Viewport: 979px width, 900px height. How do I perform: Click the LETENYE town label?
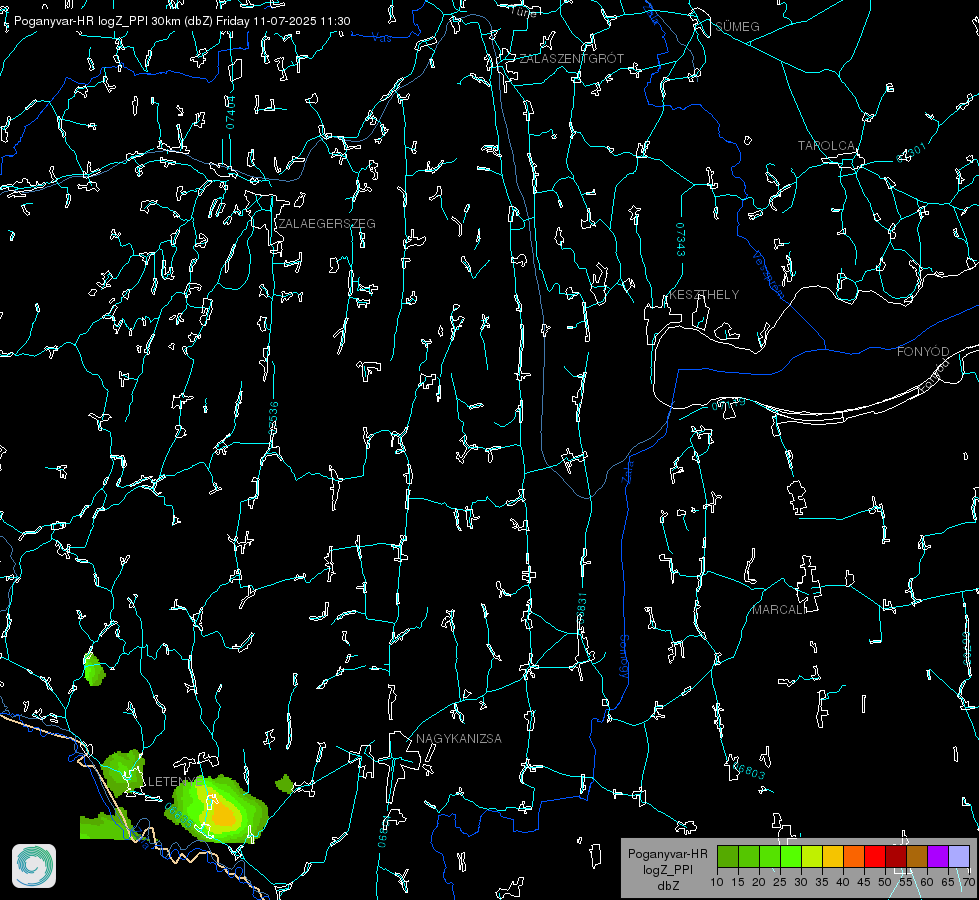175,782
